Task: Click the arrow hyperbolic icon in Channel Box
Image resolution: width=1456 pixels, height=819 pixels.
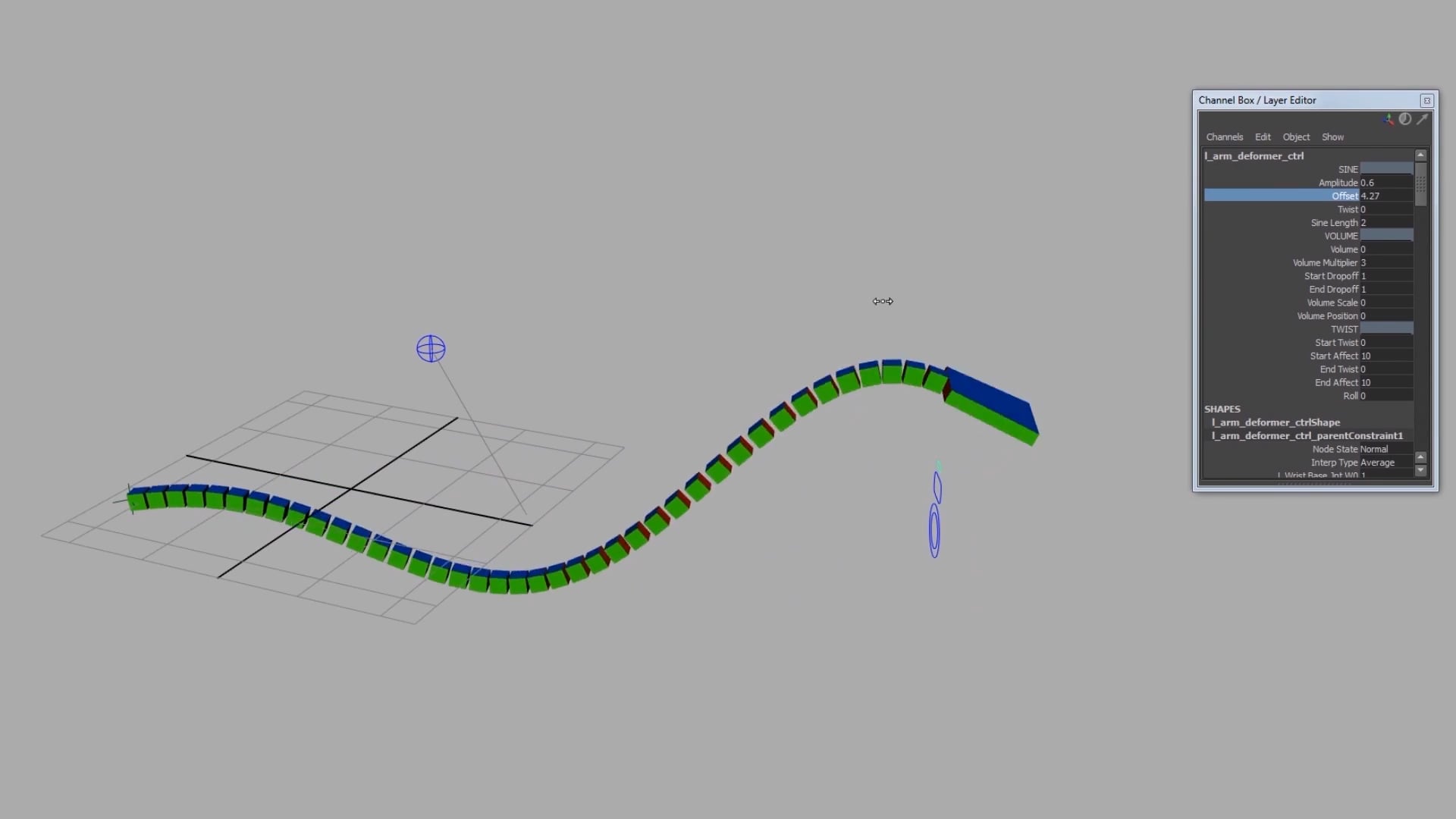Action: coord(1423,119)
